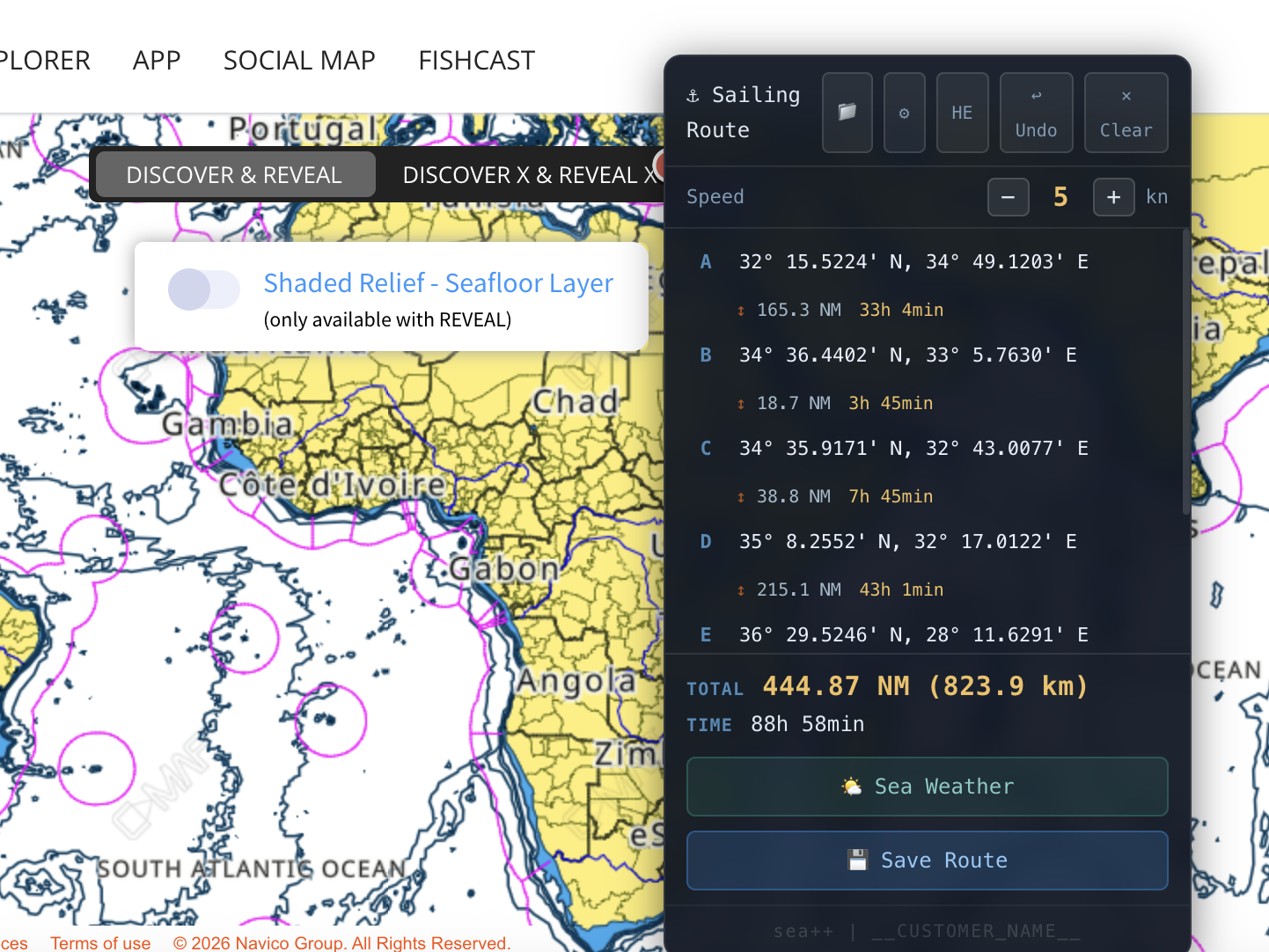Image resolution: width=1269 pixels, height=952 pixels.
Task: Click the 215.1 NM leg distance
Action: (x=798, y=590)
